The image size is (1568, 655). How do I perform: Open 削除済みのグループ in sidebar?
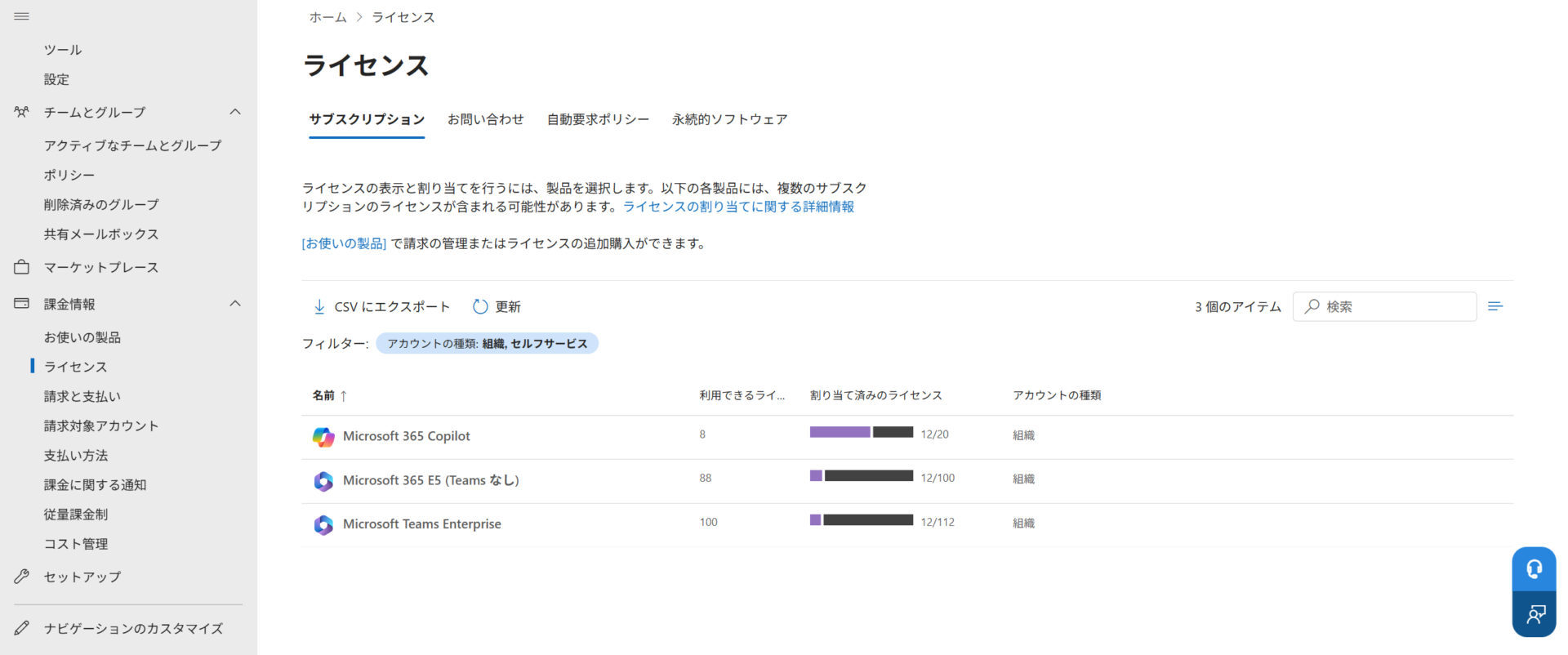[x=101, y=204]
